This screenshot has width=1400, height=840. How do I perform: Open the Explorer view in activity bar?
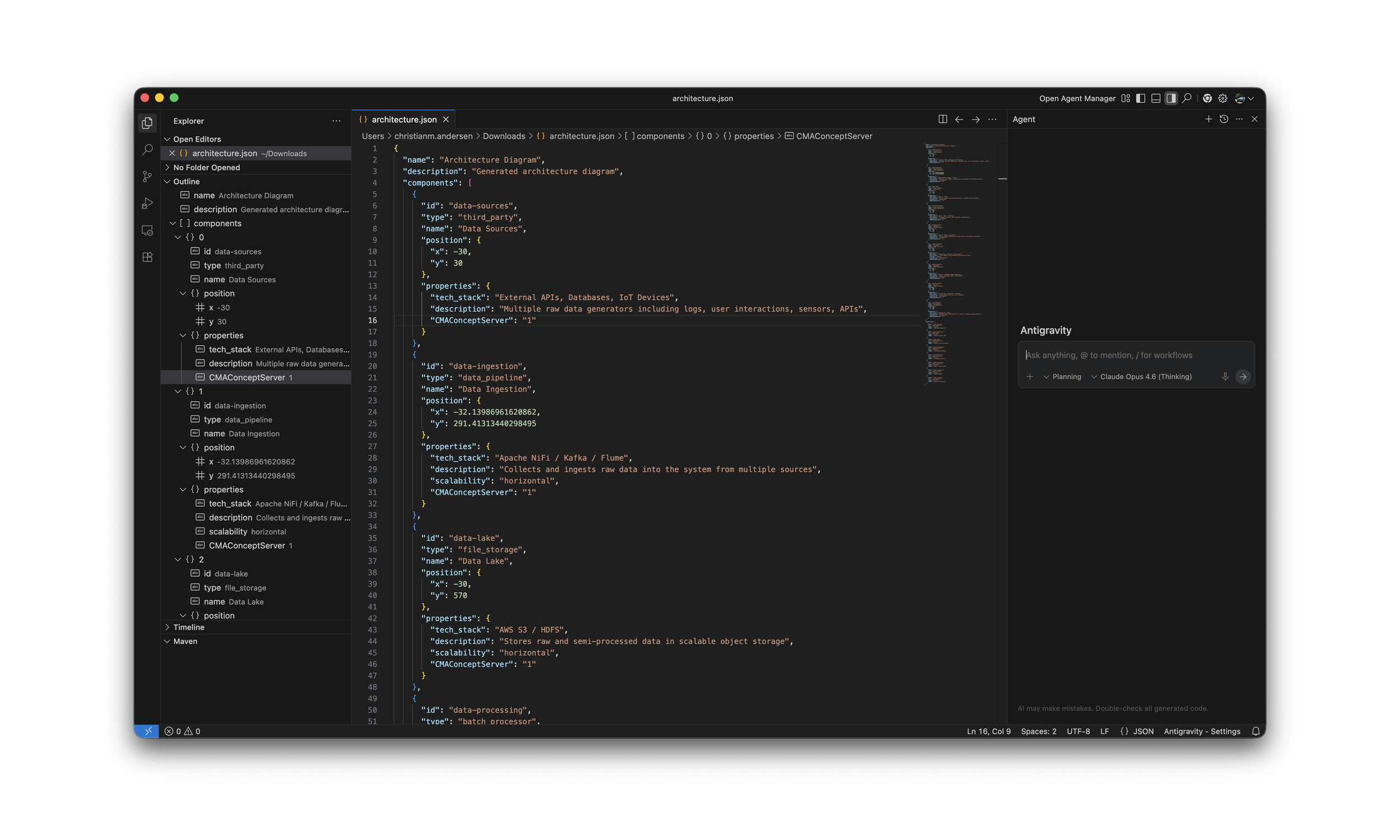click(x=147, y=123)
